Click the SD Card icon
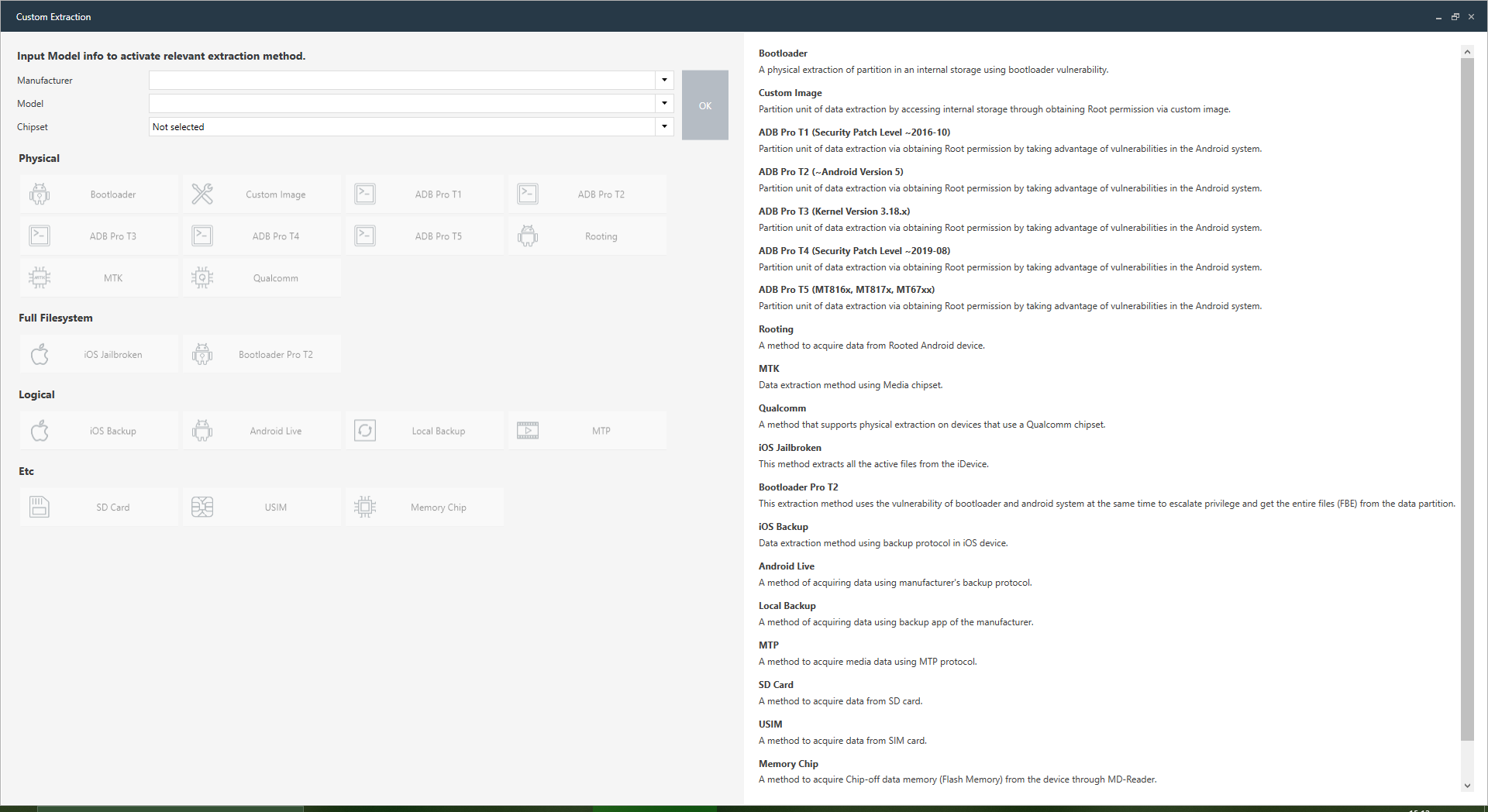Viewport: 1488px width, 812px height. point(40,507)
